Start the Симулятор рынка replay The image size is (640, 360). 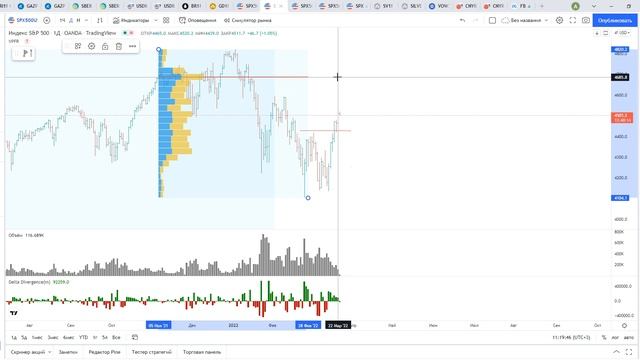coord(248,20)
